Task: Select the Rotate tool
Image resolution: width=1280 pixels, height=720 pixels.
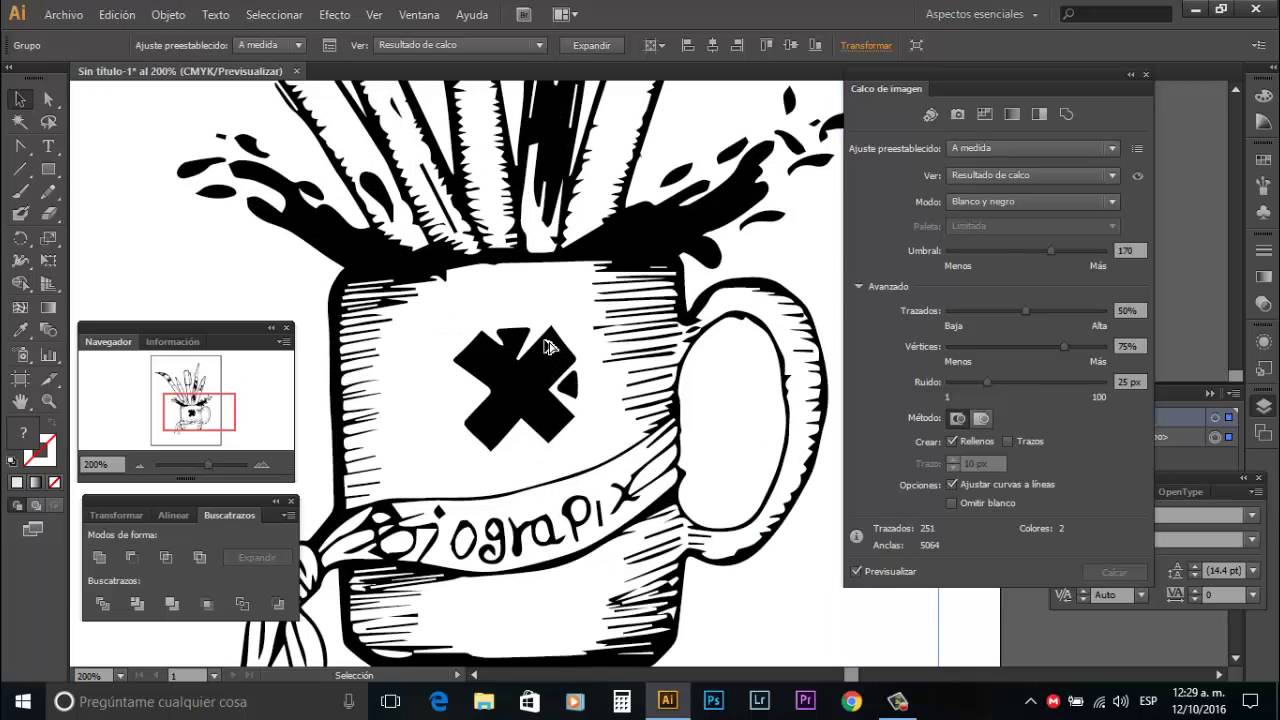Action: pos(20,238)
